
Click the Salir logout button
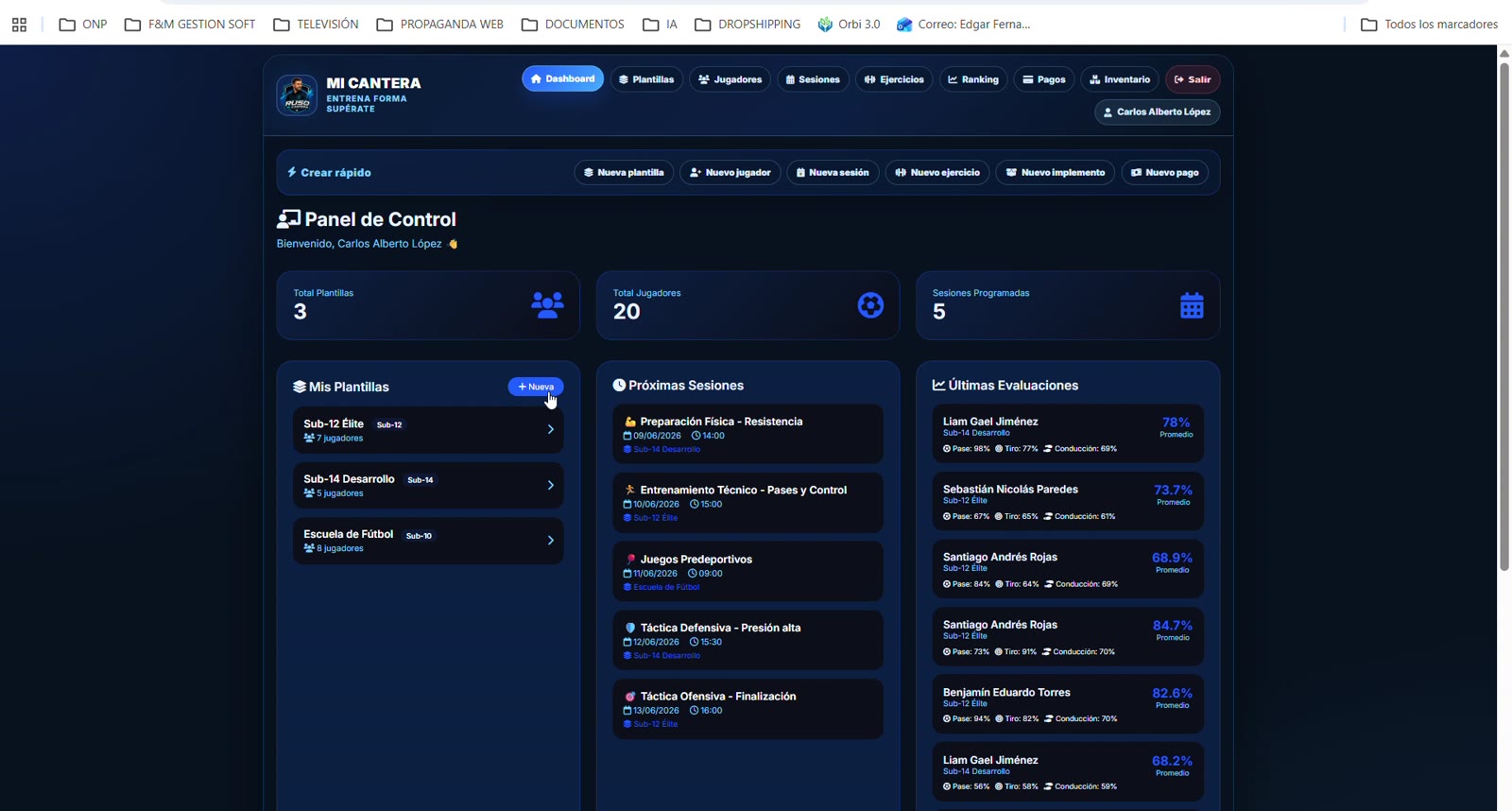click(x=1193, y=79)
